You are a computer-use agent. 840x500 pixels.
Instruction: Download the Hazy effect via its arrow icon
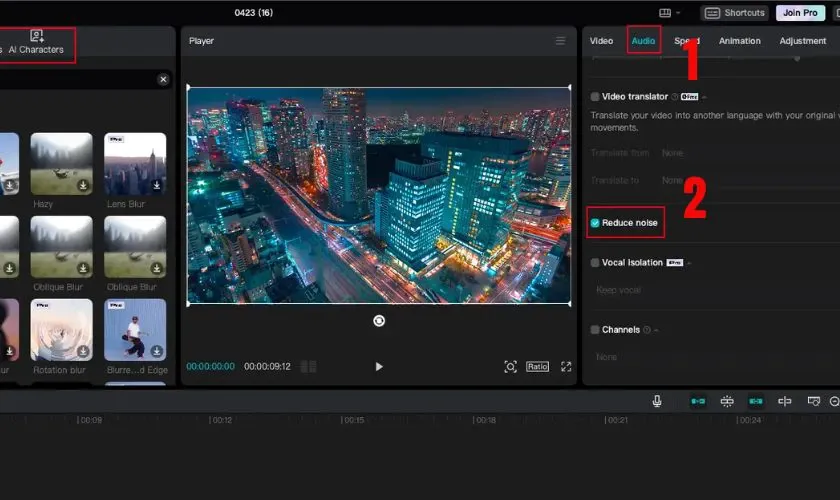tap(83, 185)
